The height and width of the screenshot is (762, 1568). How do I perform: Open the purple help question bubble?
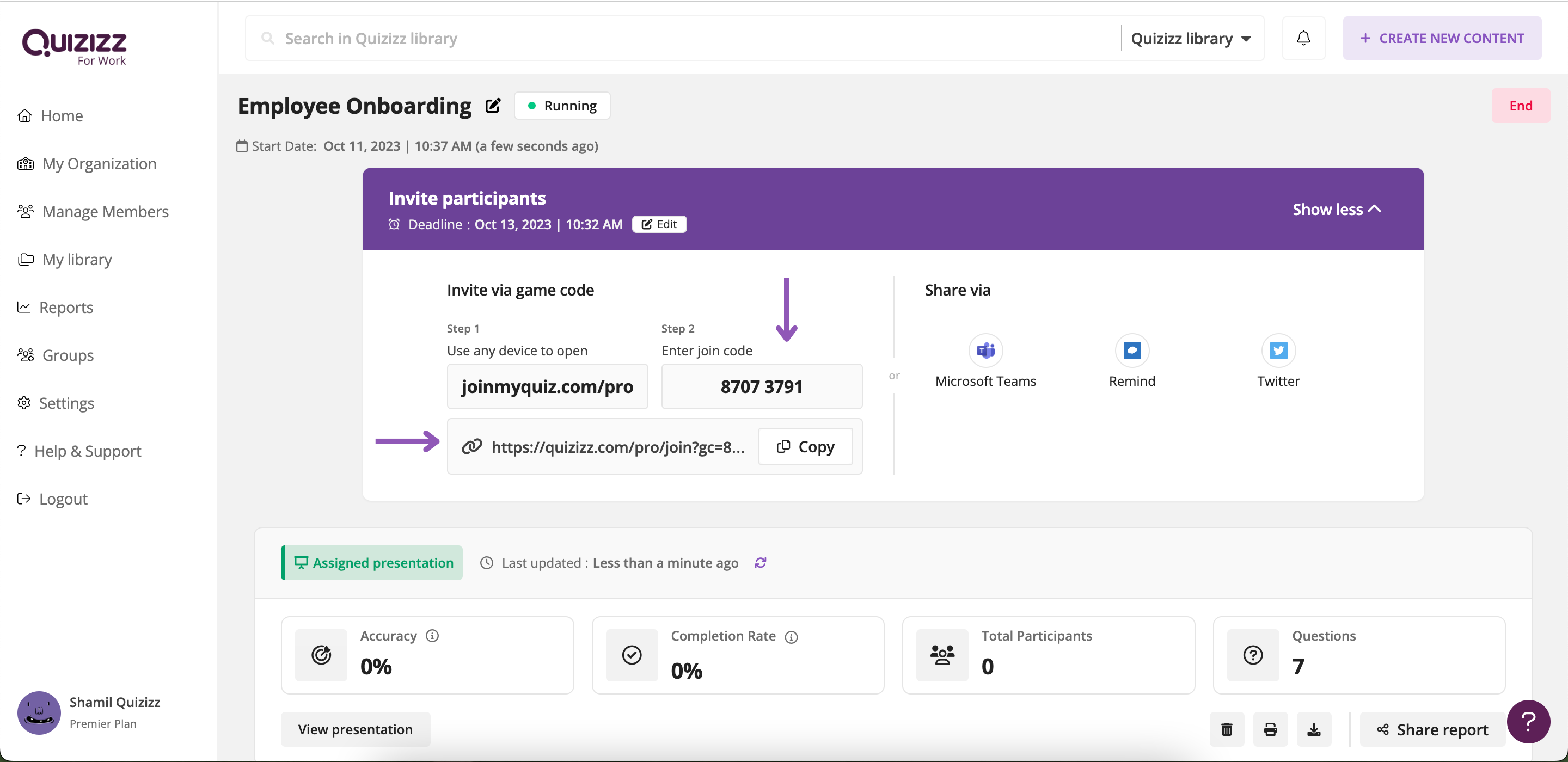pyautogui.click(x=1528, y=722)
